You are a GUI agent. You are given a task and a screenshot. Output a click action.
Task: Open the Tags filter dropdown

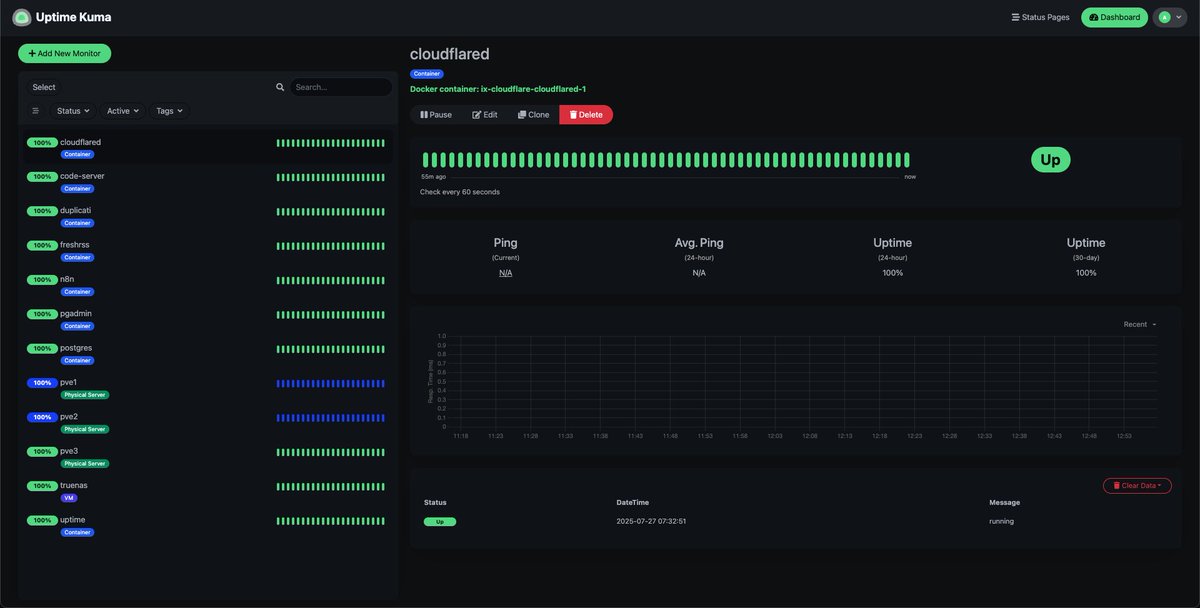(169, 110)
